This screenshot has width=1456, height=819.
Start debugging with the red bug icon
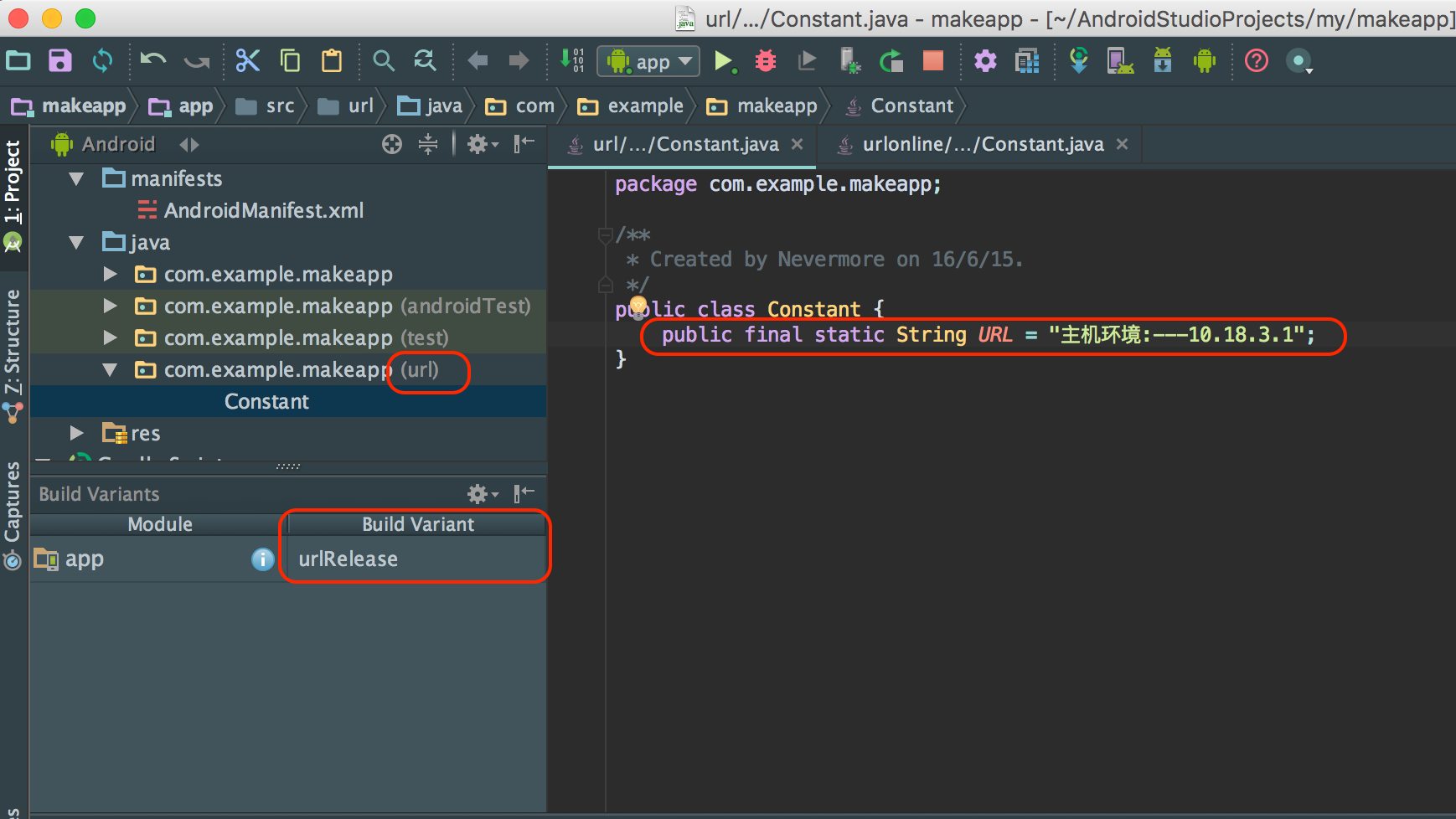tap(766, 60)
